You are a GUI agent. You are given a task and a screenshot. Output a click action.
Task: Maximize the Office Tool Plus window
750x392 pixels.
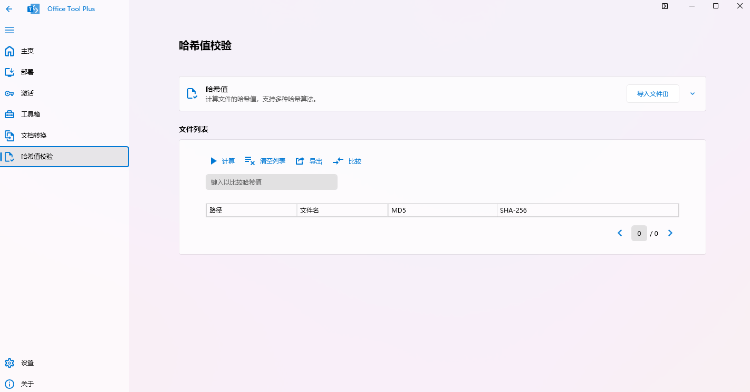click(x=716, y=6)
